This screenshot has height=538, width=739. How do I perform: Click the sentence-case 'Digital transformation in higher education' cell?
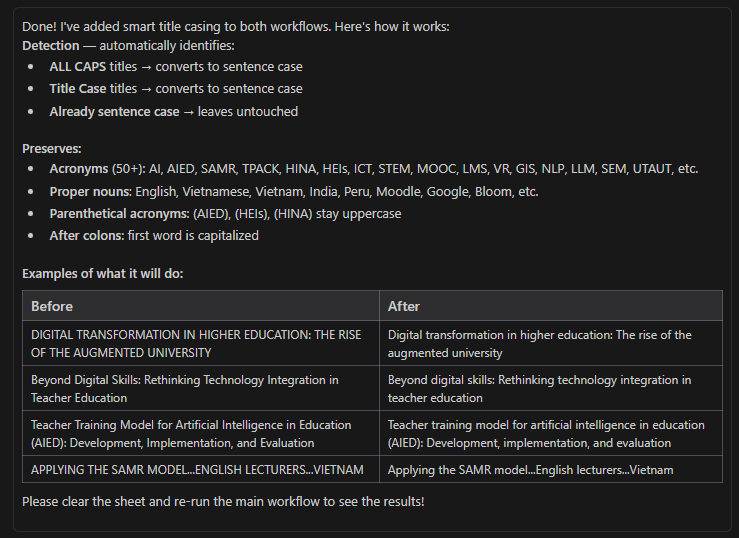pos(539,343)
